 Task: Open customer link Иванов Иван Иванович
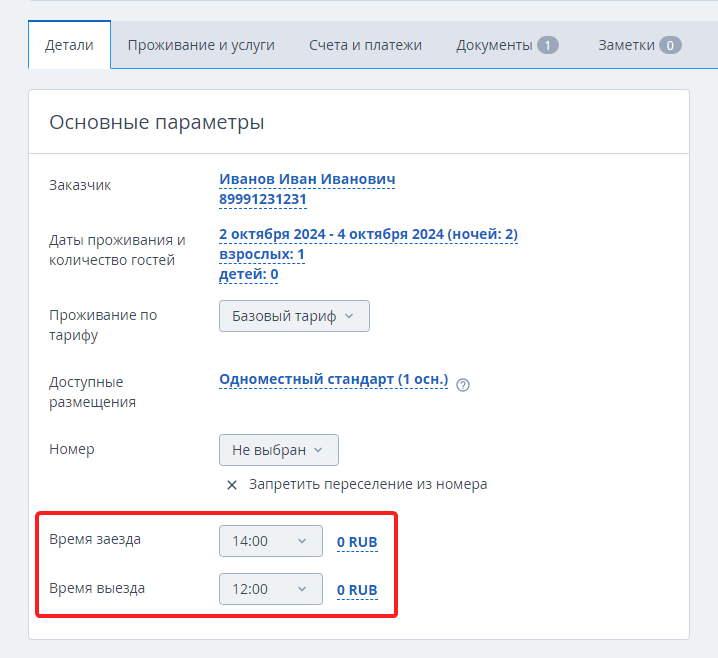coord(307,179)
